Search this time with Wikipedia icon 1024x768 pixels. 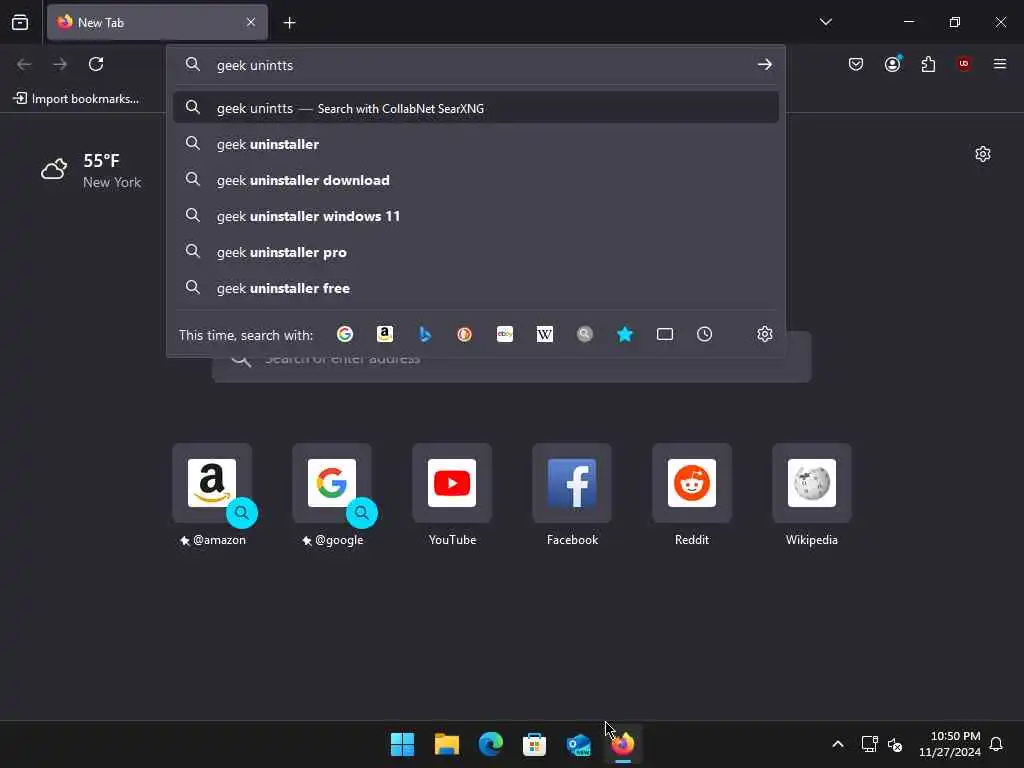tap(545, 334)
